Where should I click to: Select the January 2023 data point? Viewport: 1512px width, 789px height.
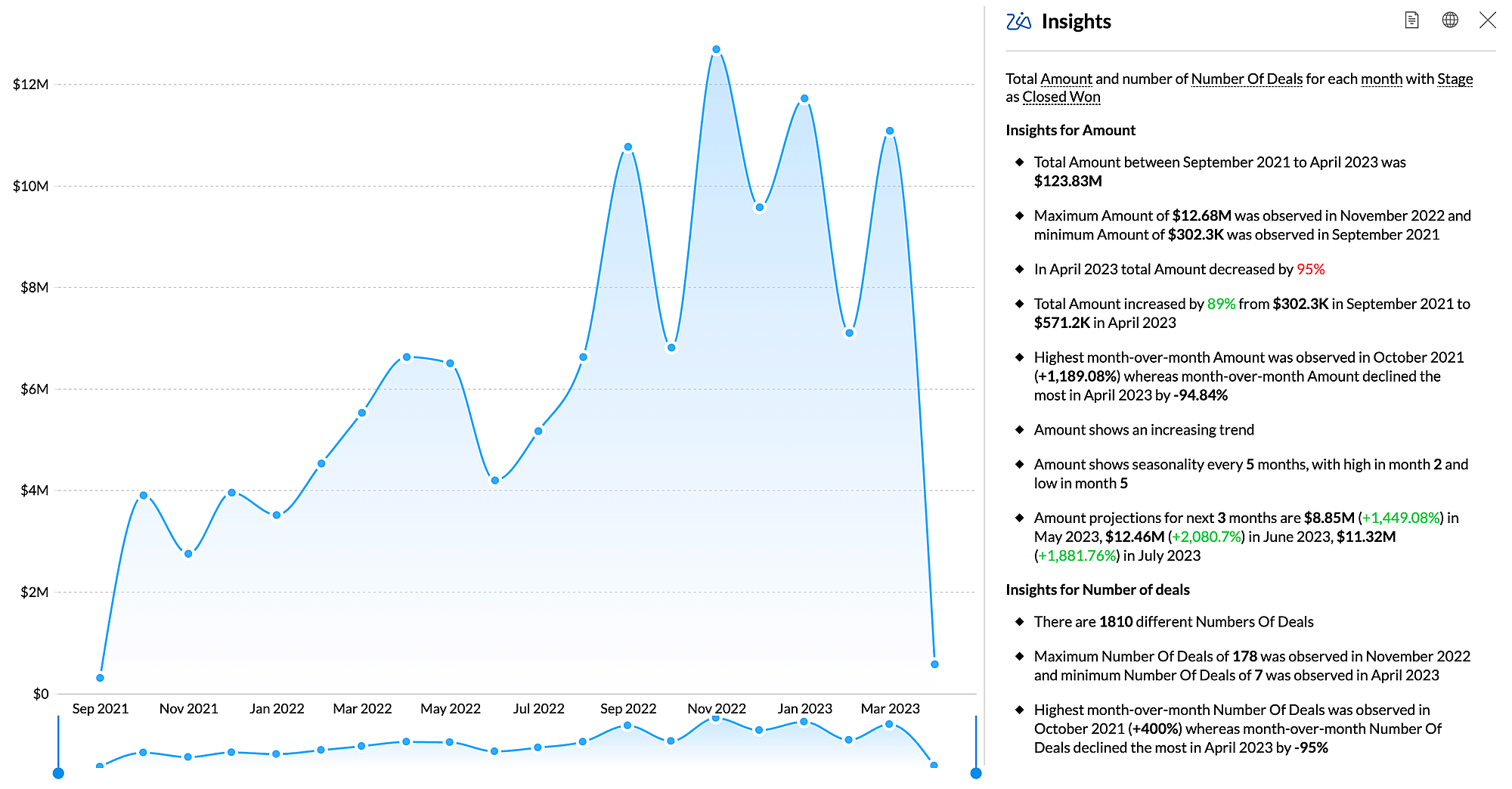(804, 99)
